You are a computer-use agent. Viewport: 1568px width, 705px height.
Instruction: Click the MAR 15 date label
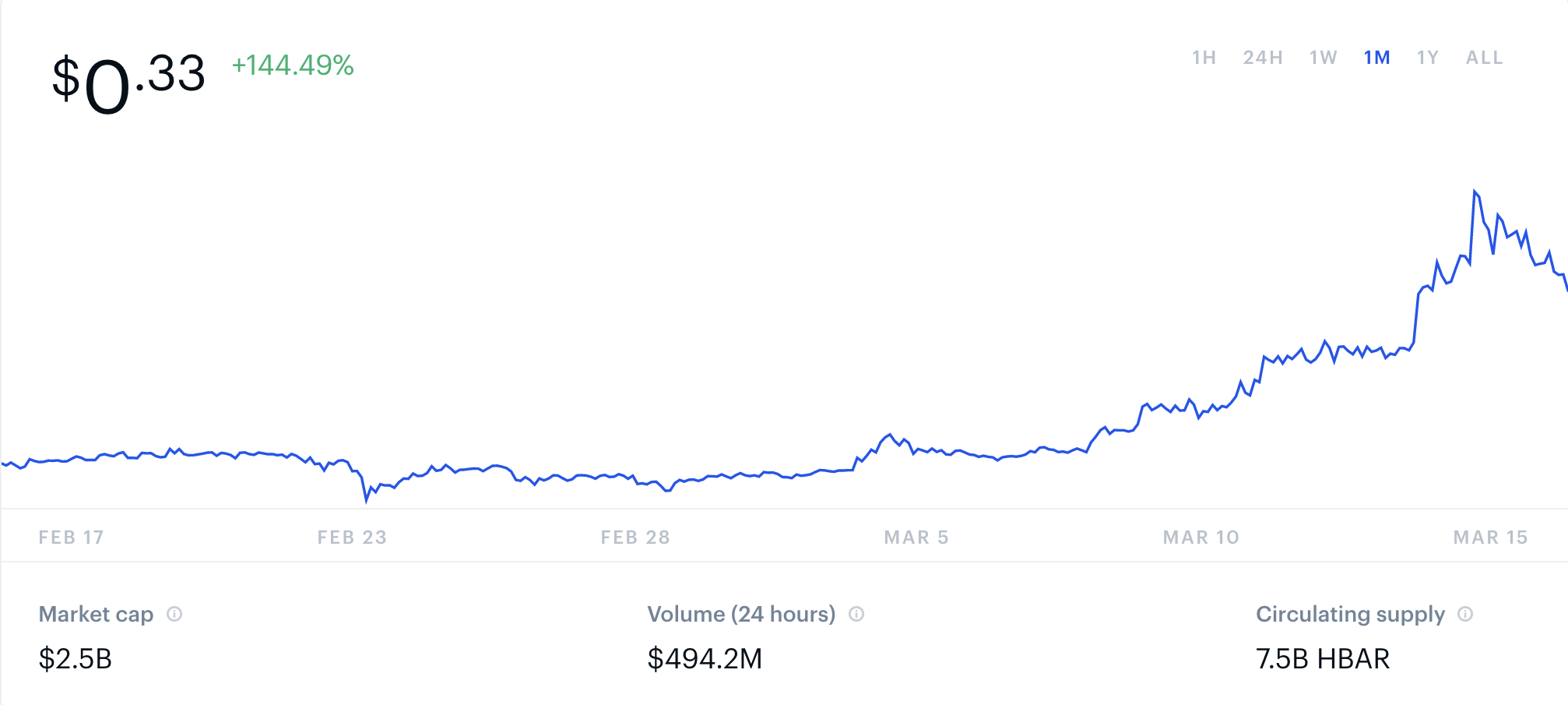1491,538
